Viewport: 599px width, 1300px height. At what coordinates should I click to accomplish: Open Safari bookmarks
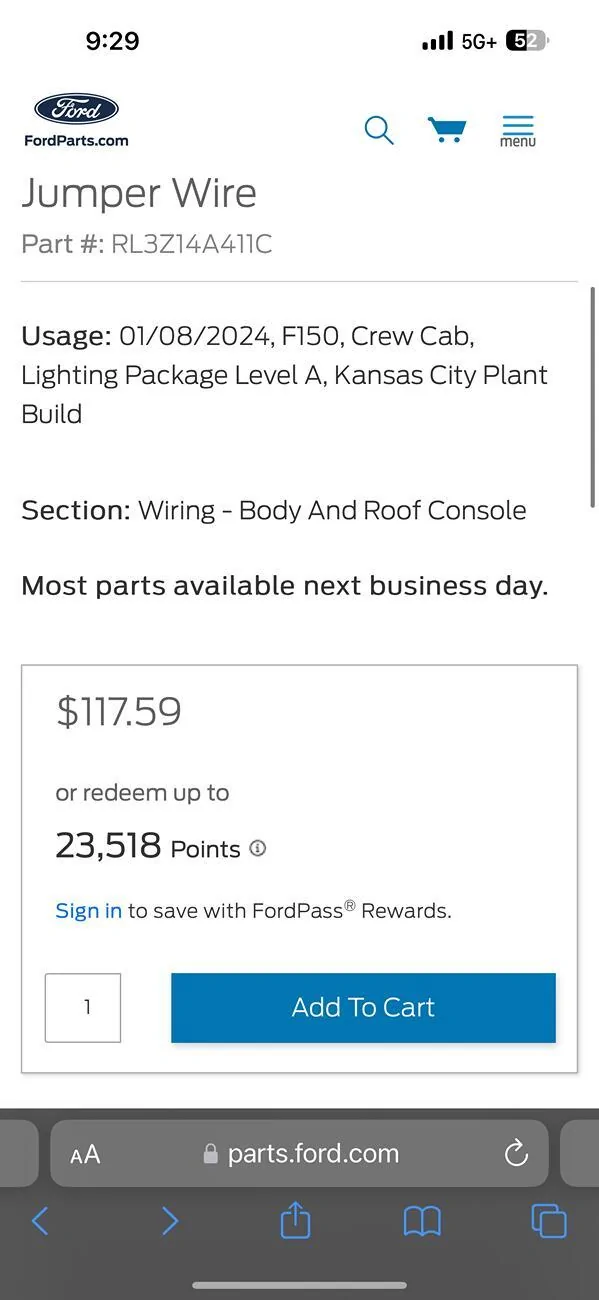[x=421, y=1221]
